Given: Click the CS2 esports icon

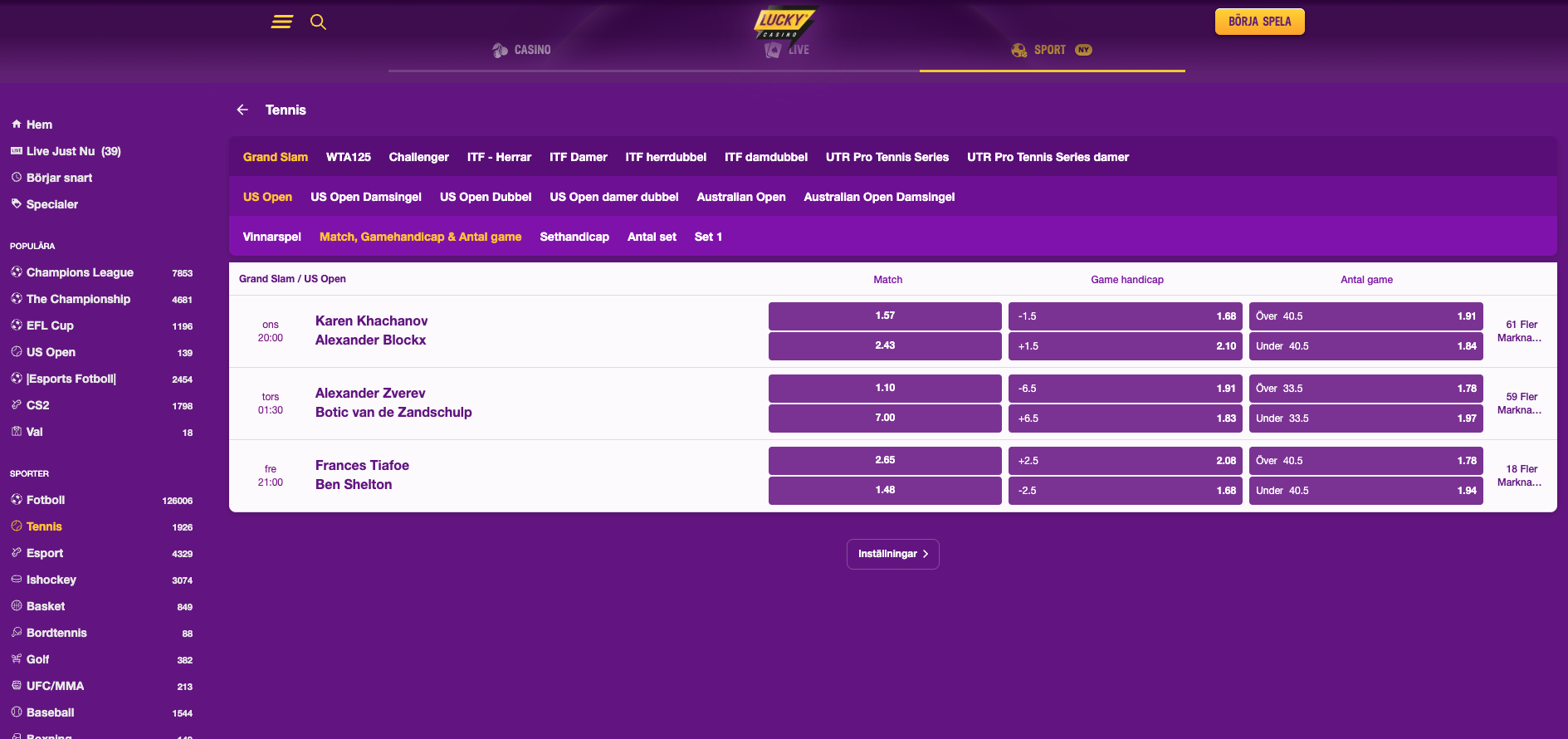Looking at the screenshot, I should tap(17, 405).
